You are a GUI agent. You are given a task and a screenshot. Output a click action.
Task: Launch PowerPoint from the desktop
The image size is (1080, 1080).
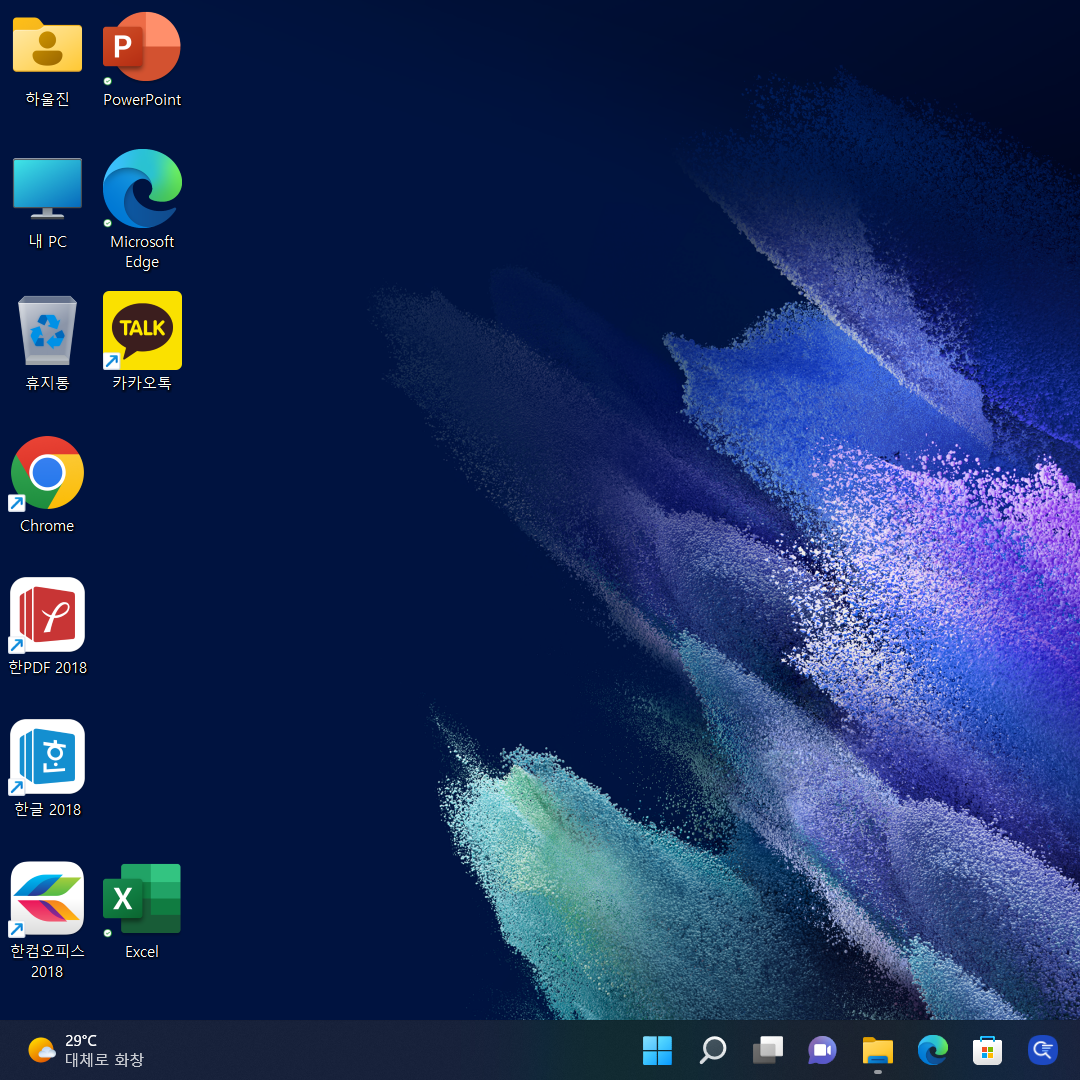[x=142, y=46]
